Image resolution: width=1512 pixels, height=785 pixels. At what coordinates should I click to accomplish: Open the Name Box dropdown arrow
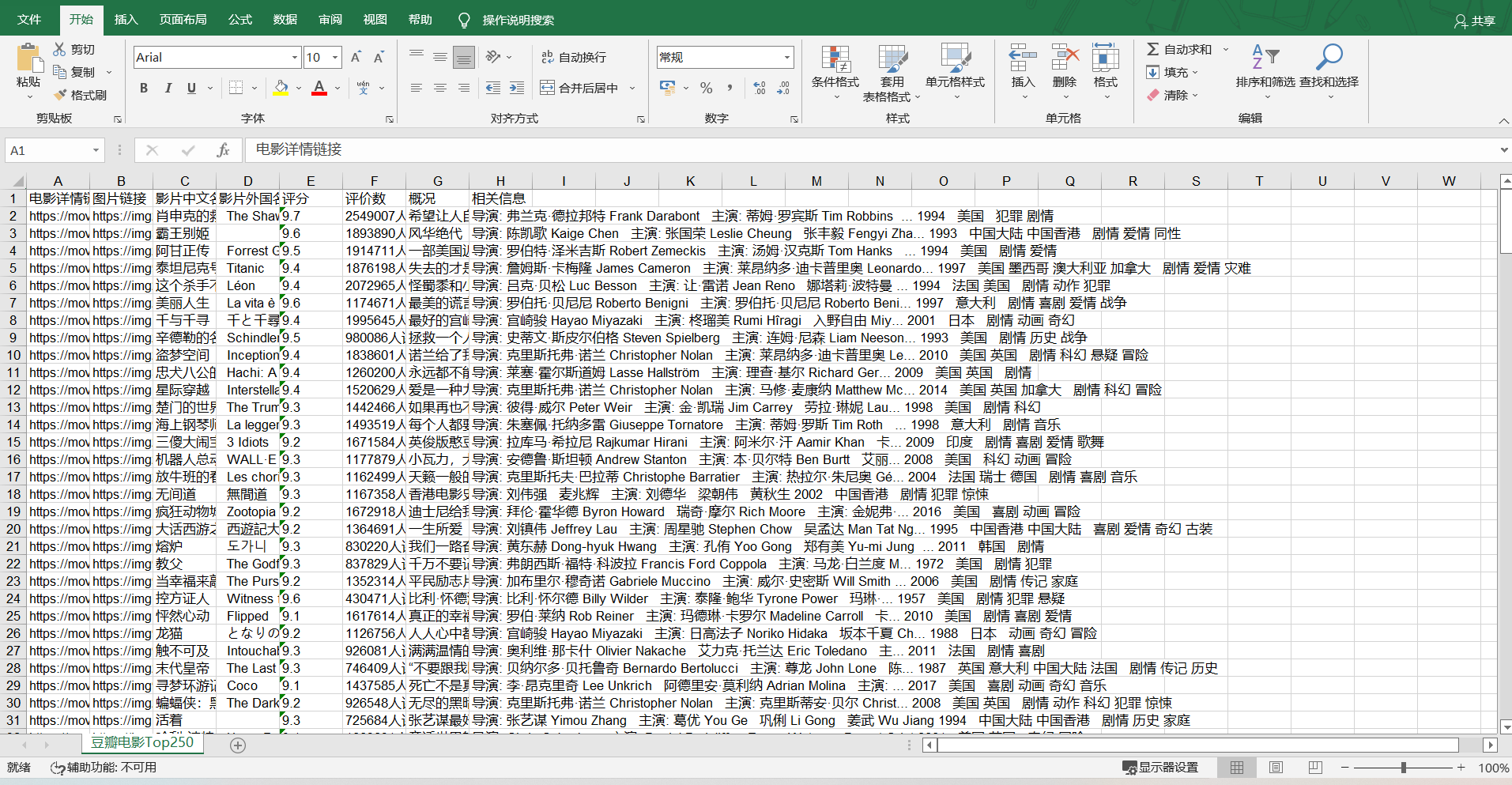tap(96, 150)
